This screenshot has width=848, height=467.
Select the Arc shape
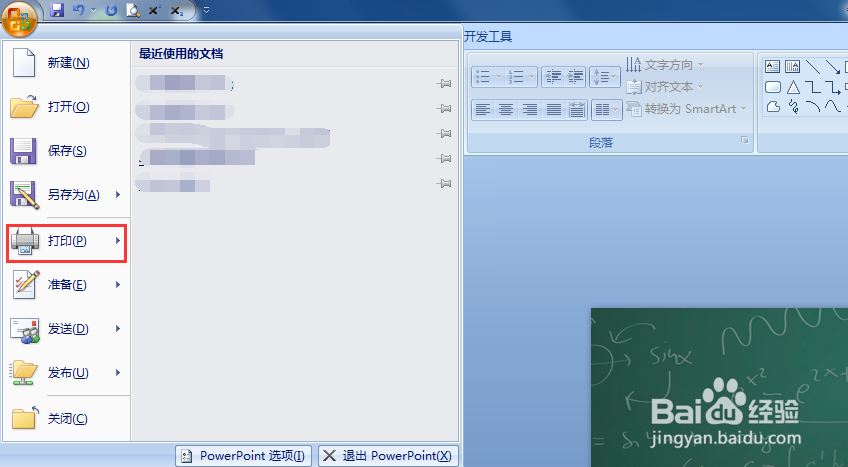(x=813, y=106)
